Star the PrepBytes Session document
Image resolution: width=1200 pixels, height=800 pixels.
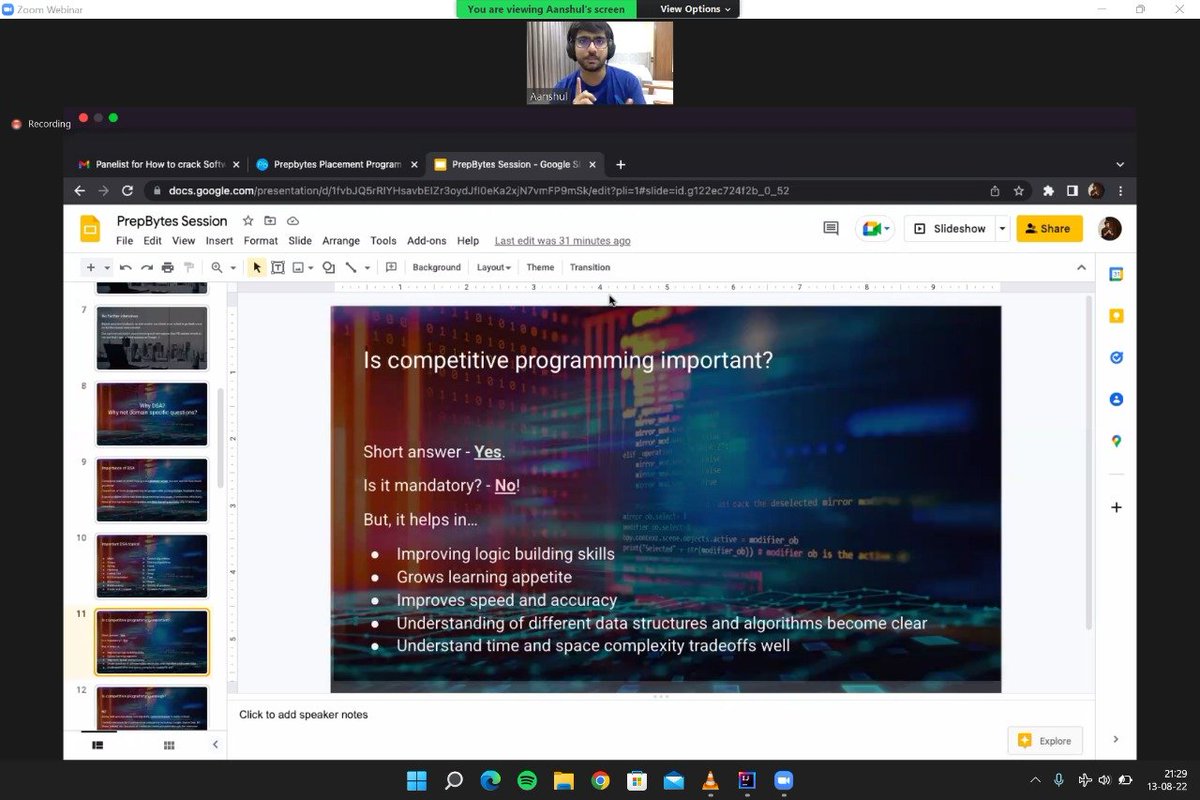[248, 221]
